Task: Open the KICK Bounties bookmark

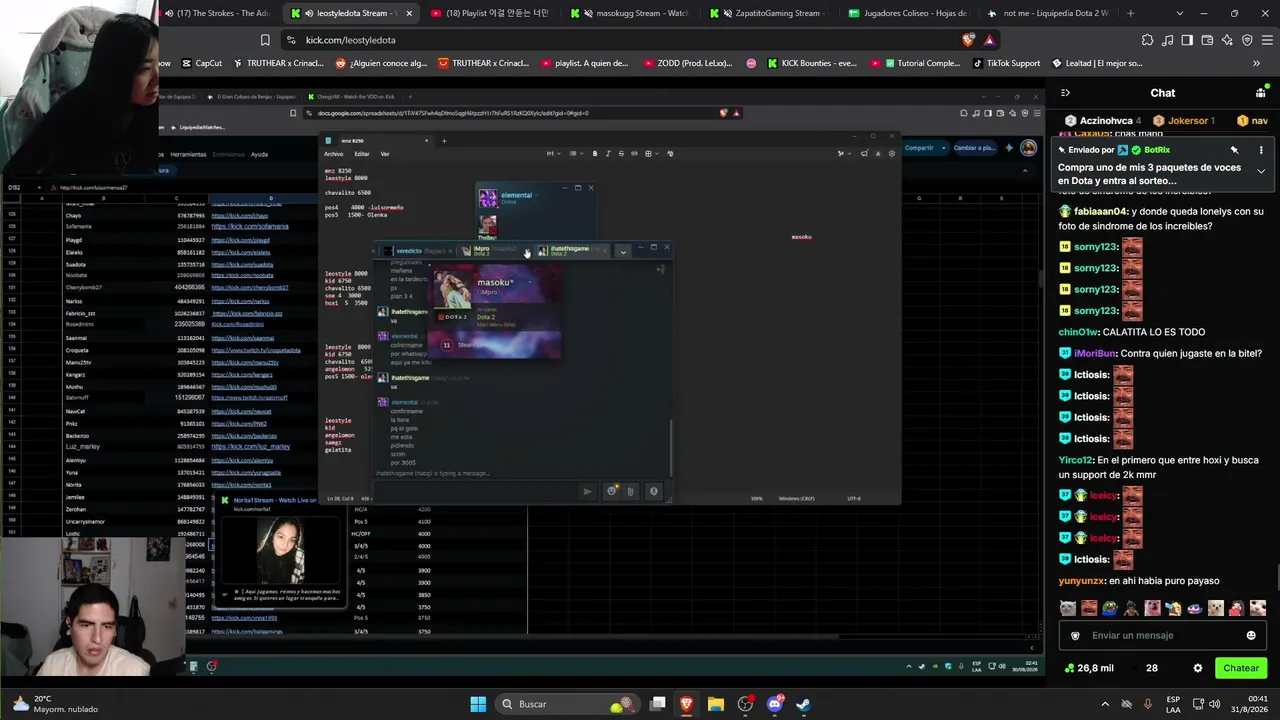Action: [x=812, y=63]
